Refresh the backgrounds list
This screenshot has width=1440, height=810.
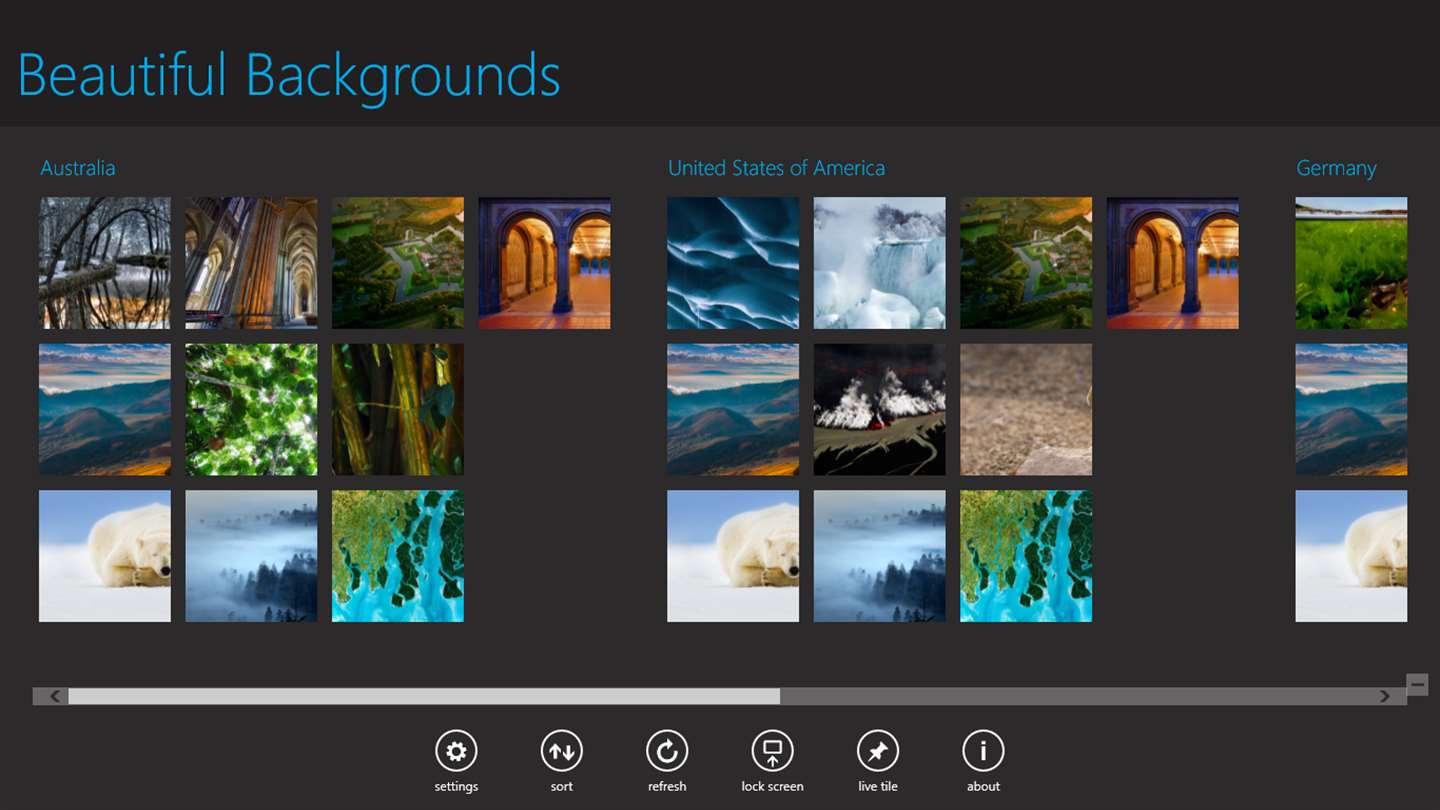(x=667, y=751)
